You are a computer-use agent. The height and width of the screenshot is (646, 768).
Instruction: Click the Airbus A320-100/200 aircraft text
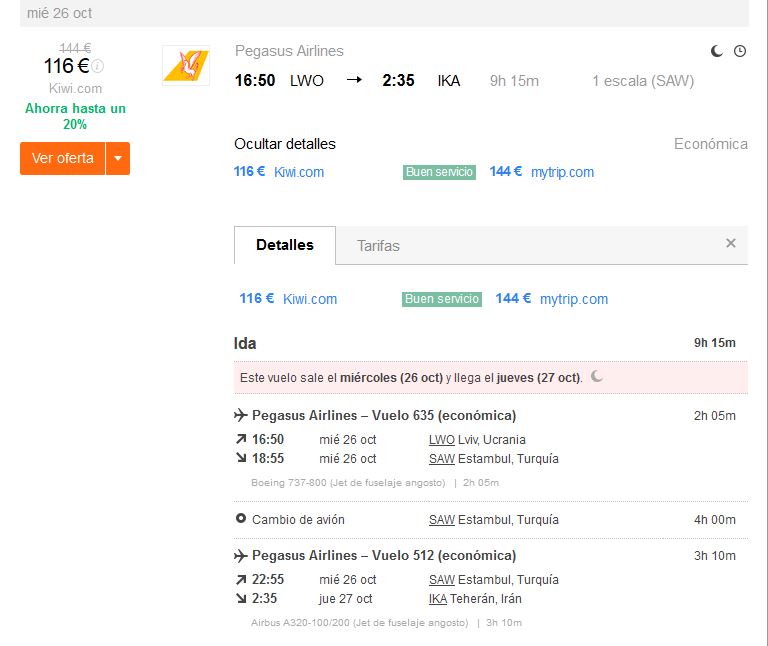tap(360, 623)
